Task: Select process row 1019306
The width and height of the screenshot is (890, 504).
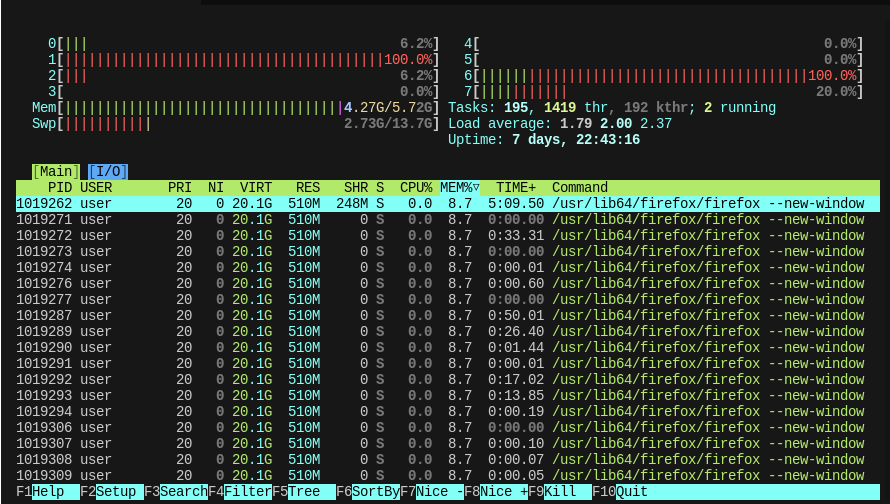Action: pyautogui.click(x=448, y=427)
